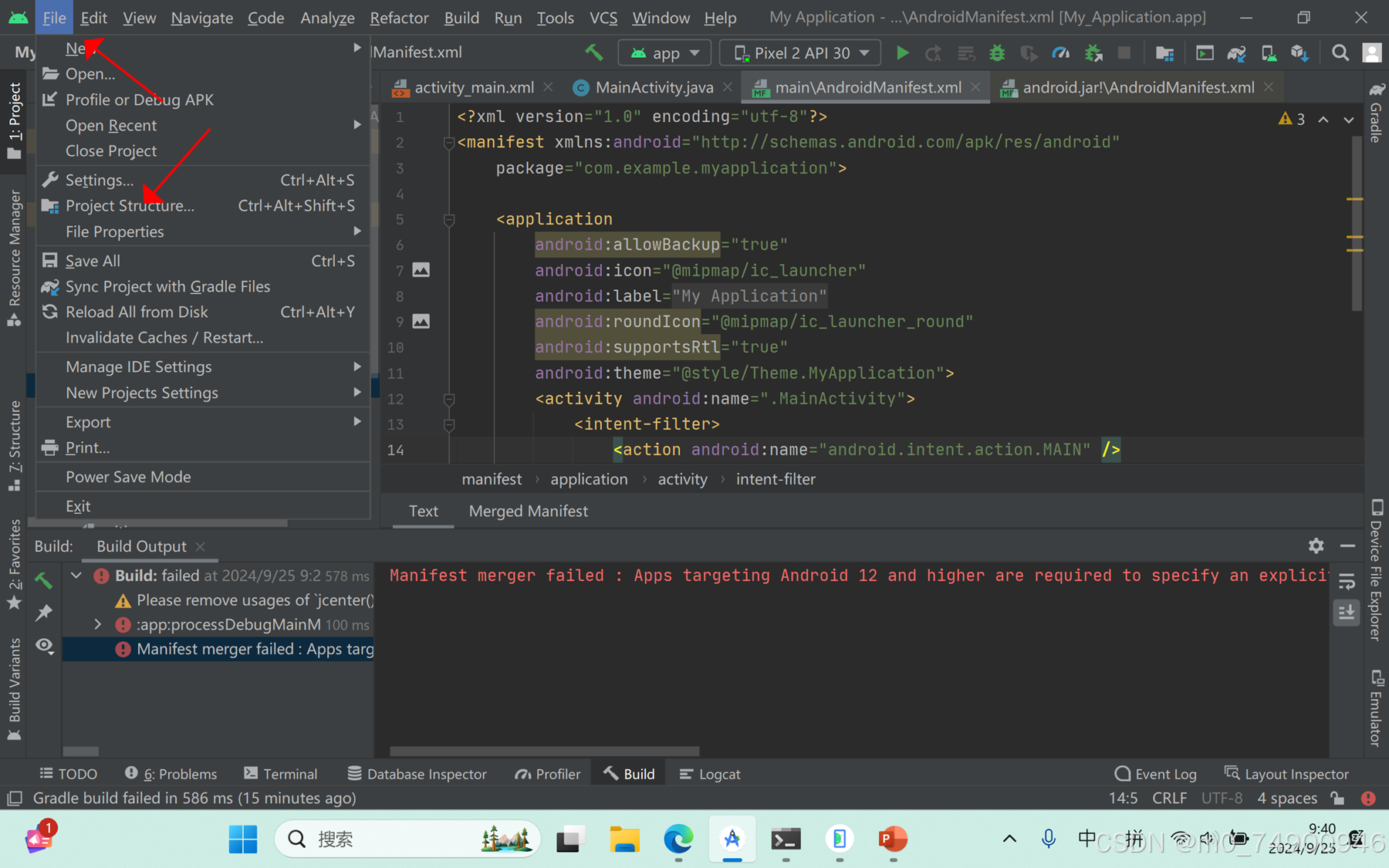Expand the app:processDebugMainM build node
The width and height of the screenshot is (1389, 868).
coord(97,624)
